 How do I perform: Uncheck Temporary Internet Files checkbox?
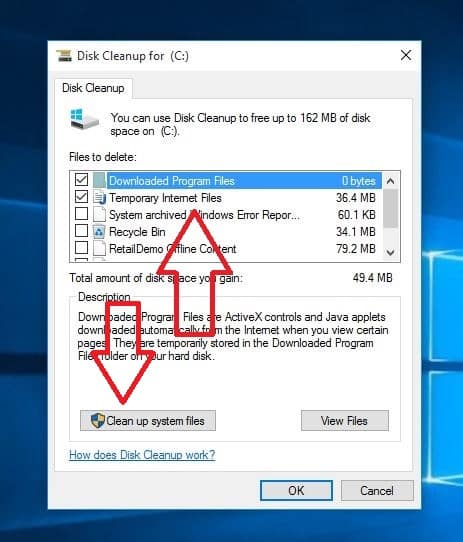[81, 197]
